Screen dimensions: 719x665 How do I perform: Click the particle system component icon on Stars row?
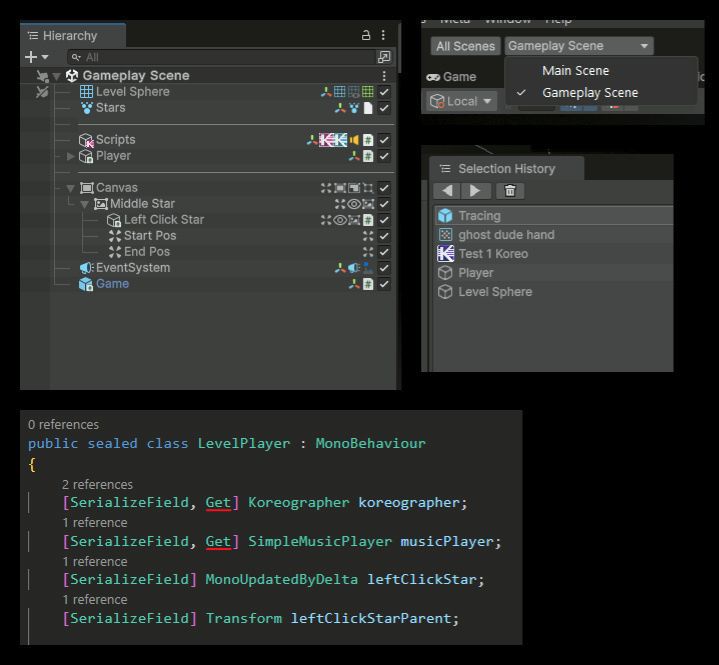click(354, 108)
